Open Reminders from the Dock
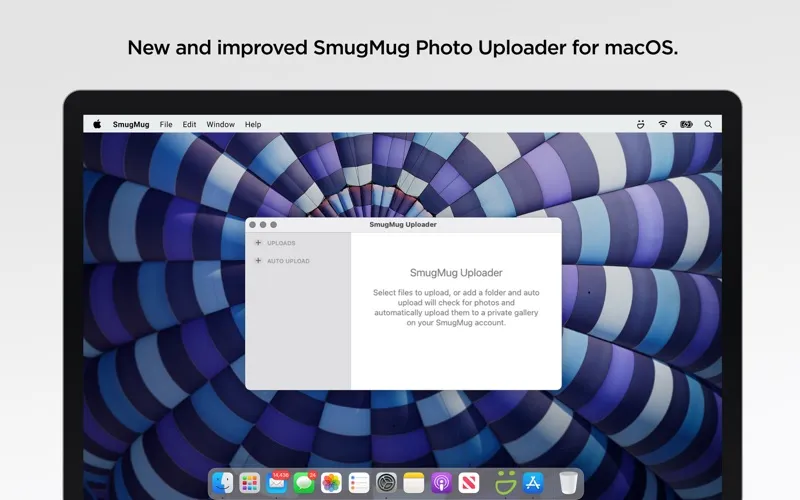 pyautogui.click(x=359, y=483)
